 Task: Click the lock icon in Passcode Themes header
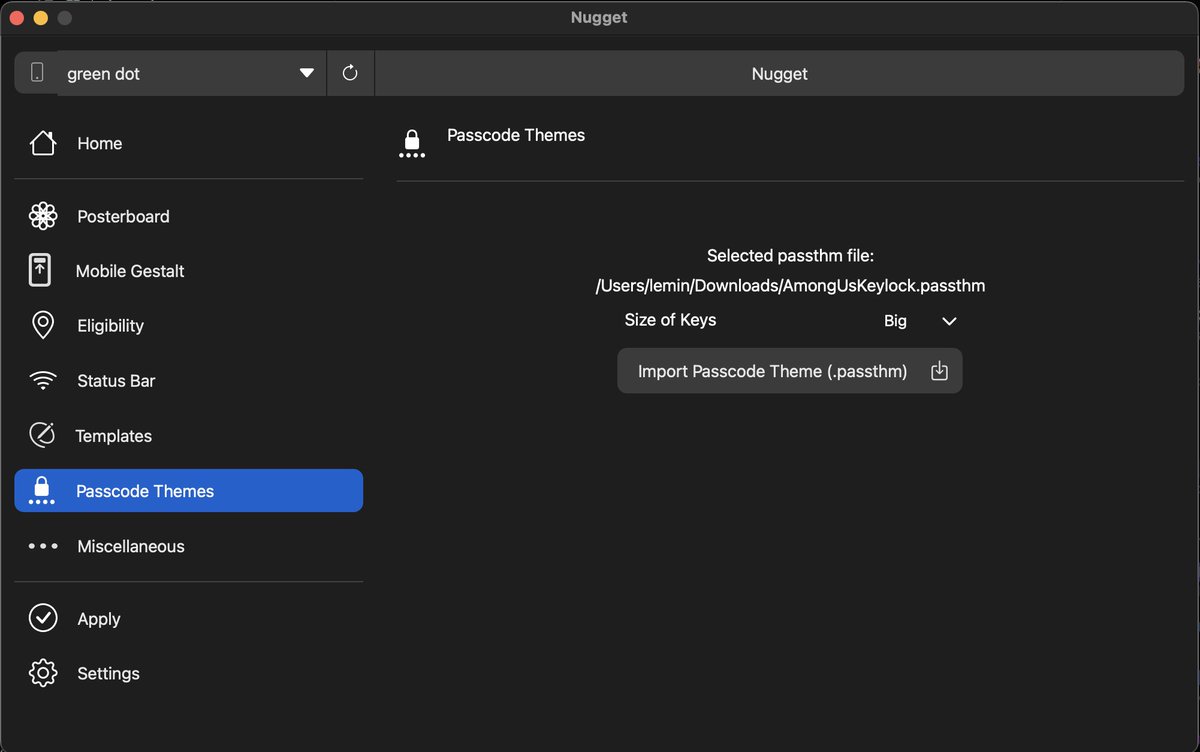pos(412,143)
